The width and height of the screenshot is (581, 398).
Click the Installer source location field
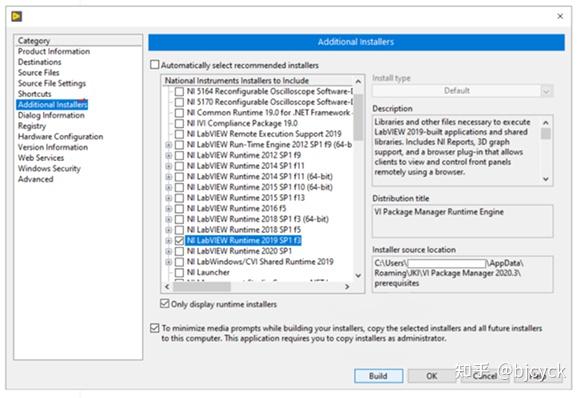coord(462,274)
